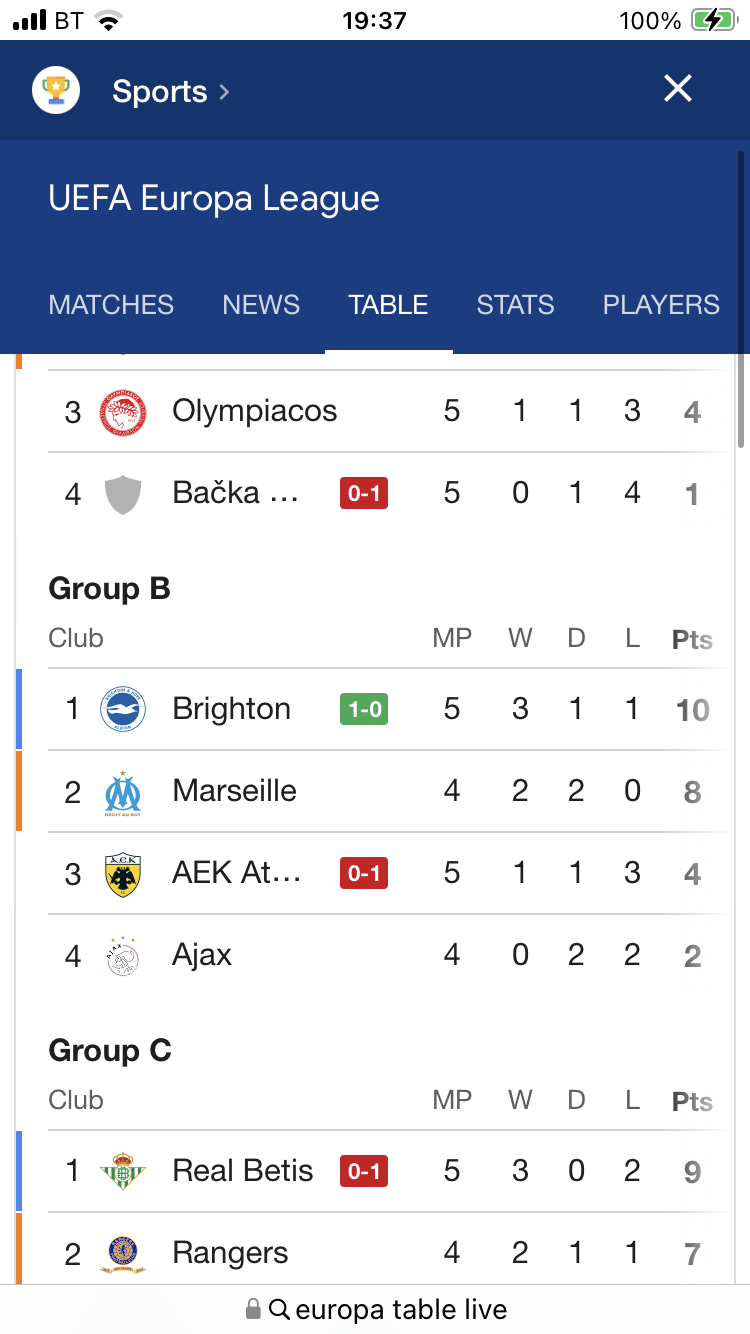
Task: Tap the Brighton club crest
Action: click(x=123, y=710)
